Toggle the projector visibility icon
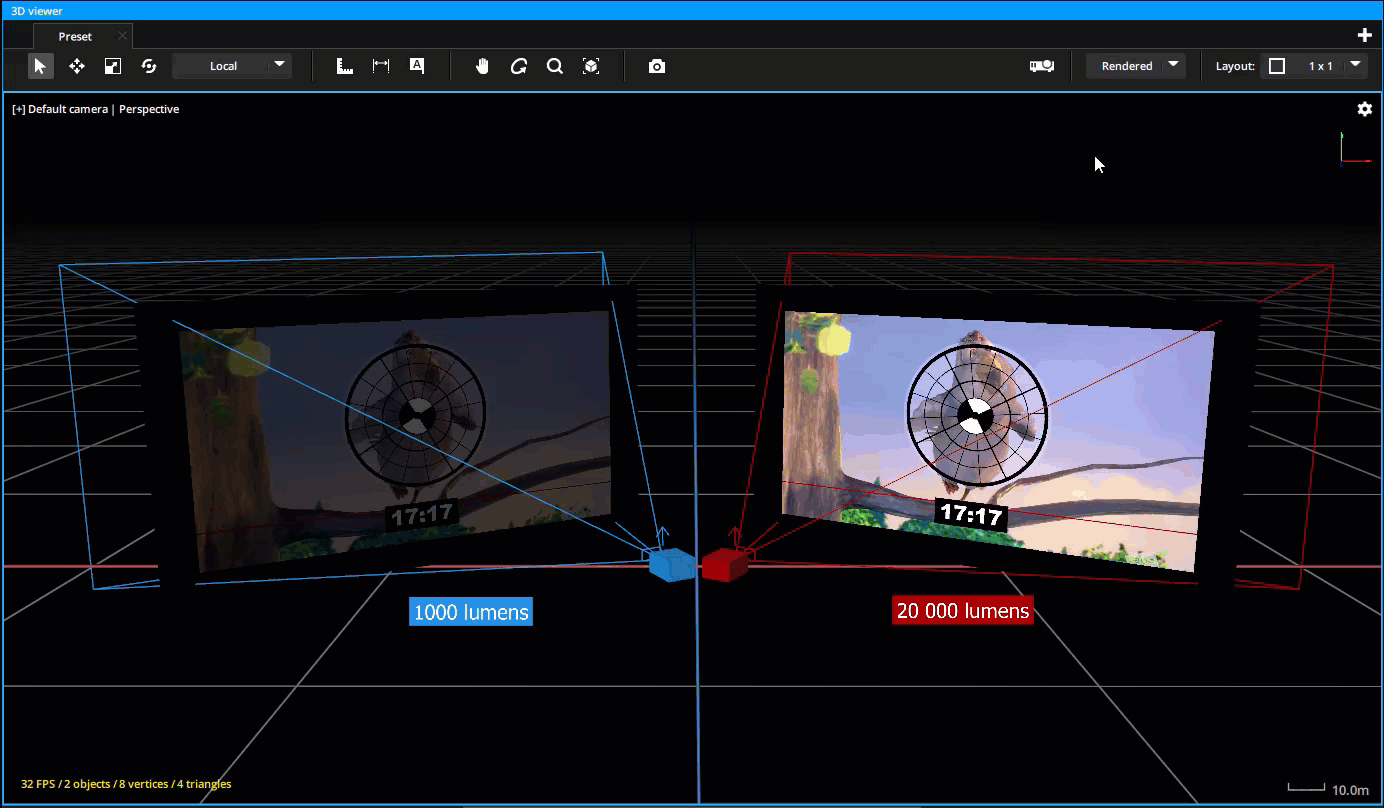This screenshot has width=1384, height=808. [x=1041, y=65]
